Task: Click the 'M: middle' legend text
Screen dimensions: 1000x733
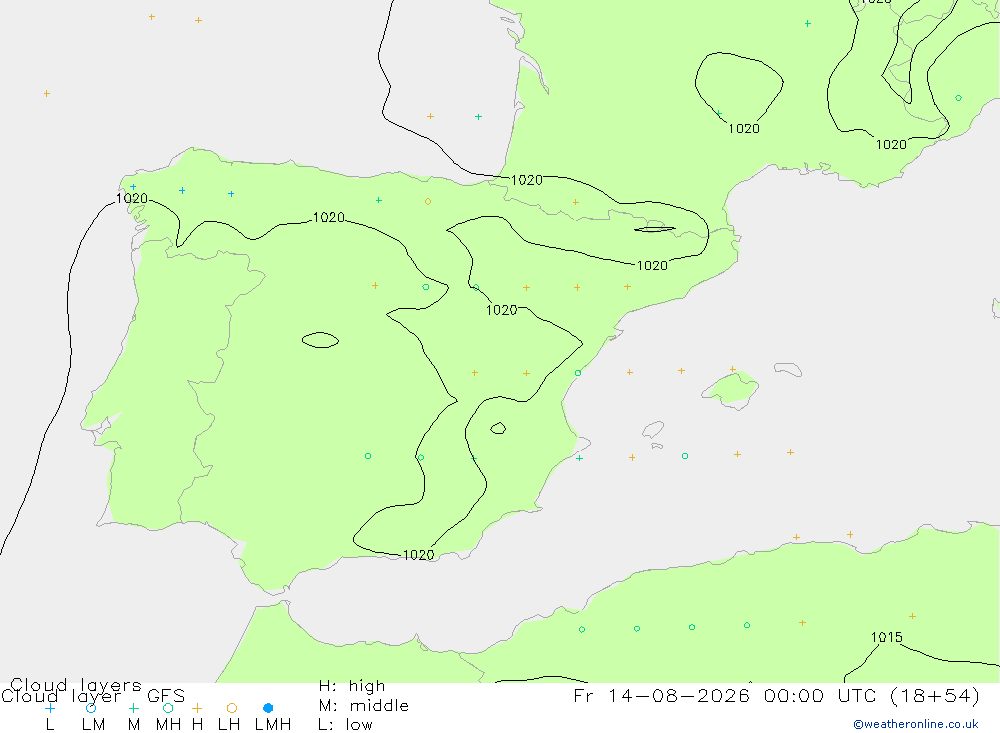Action: [x=364, y=706]
